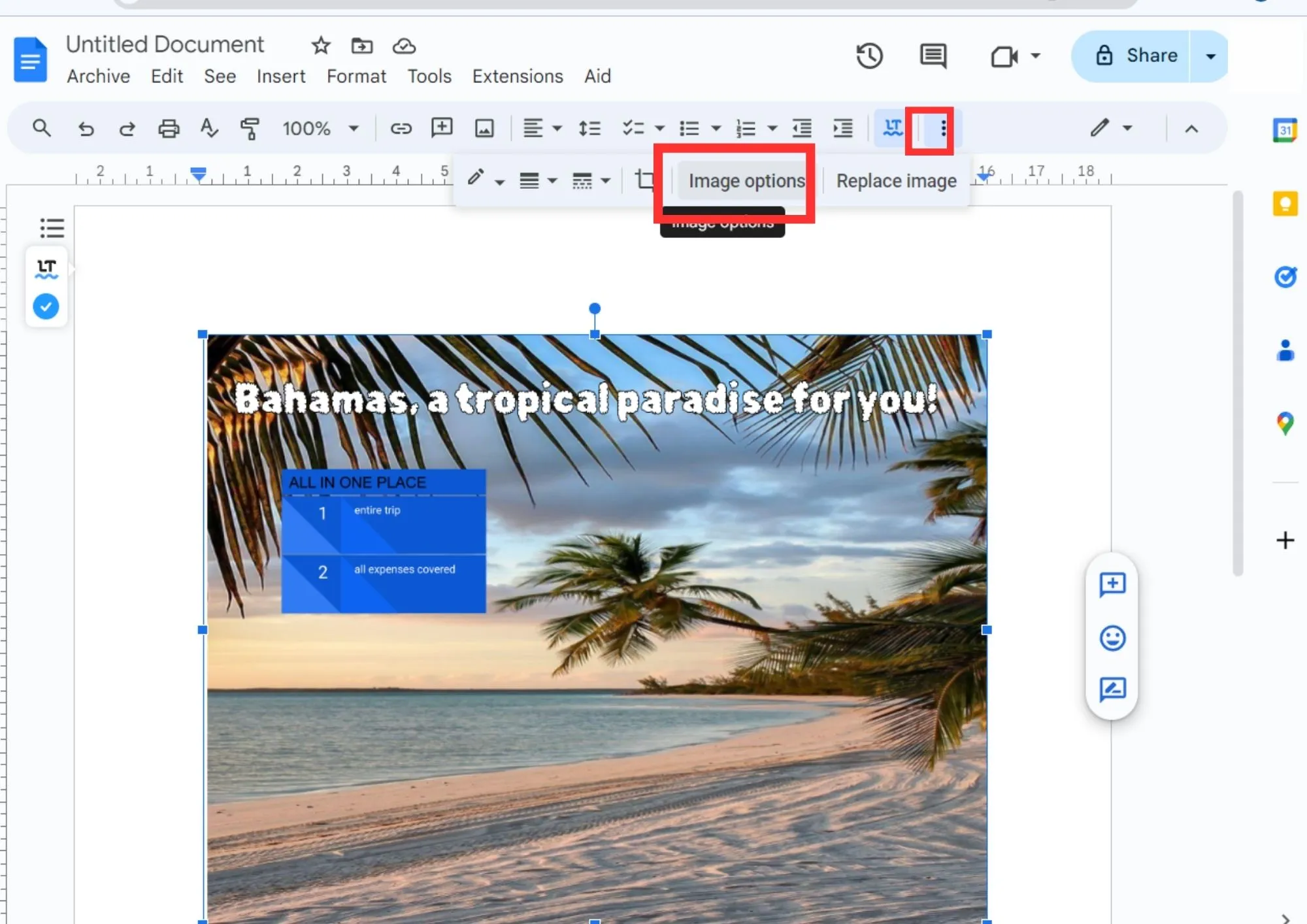This screenshot has width=1307, height=924.
Task: Toggle the numbered list icon
Action: coord(744,128)
